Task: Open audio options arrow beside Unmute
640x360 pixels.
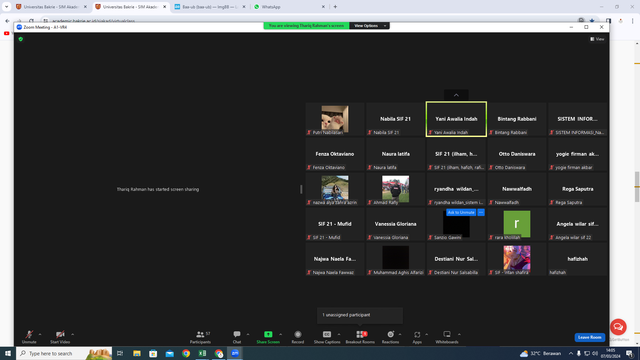Action: pyautogui.click(x=40, y=334)
